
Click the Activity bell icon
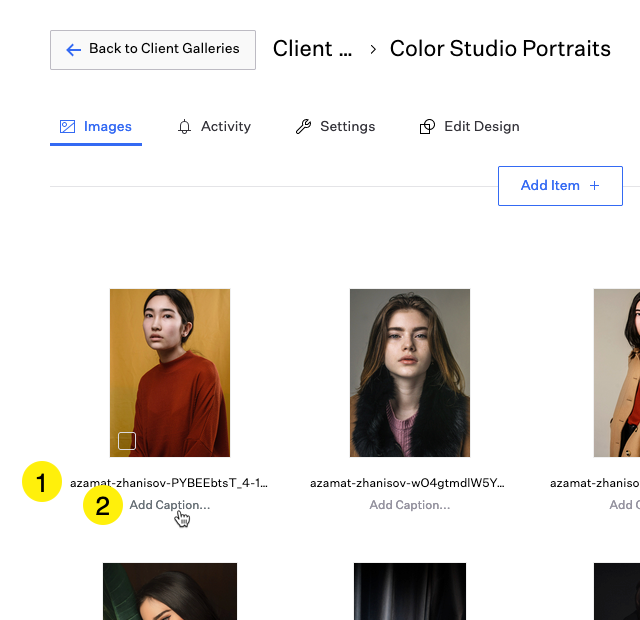click(184, 127)
